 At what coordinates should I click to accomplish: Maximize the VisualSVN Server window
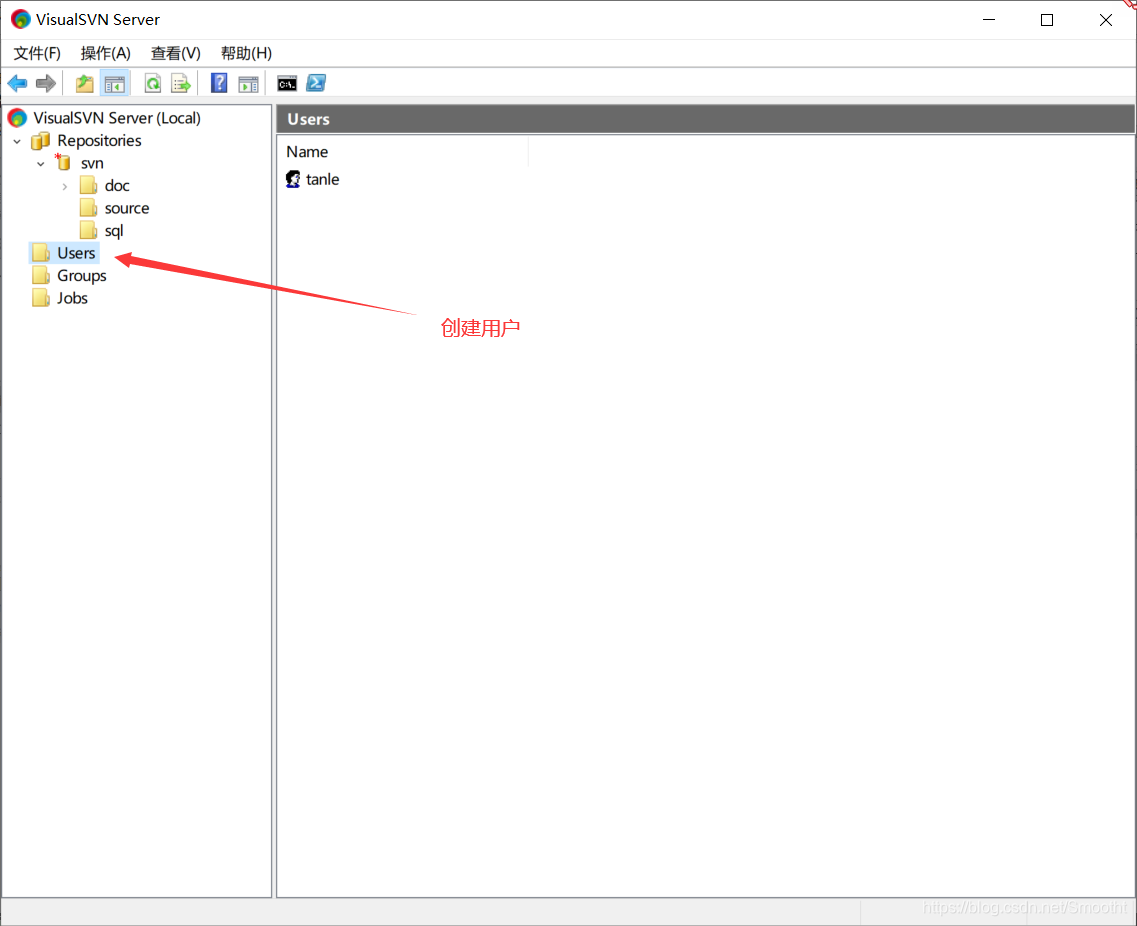click(x=1047, y=20)
